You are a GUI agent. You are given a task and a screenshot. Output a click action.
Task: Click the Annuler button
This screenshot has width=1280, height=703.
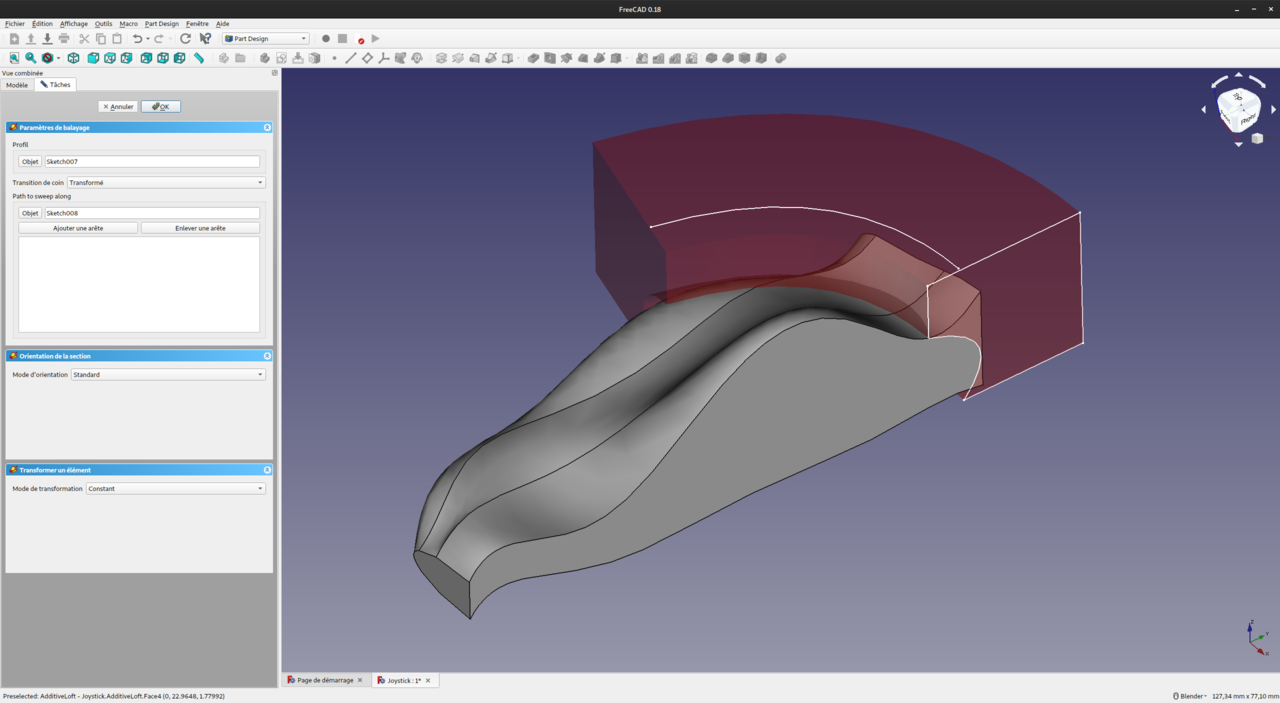pyautogui.click(x=118, y=107)
